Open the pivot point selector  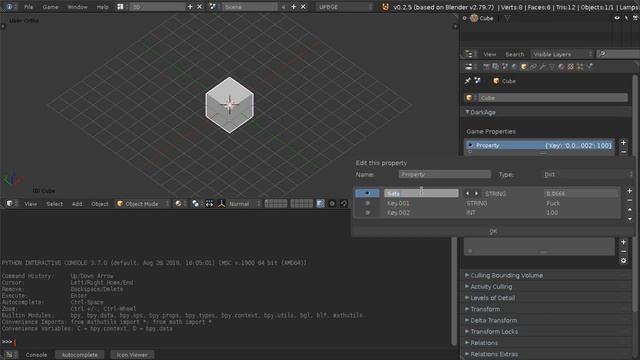coord(196,204)
